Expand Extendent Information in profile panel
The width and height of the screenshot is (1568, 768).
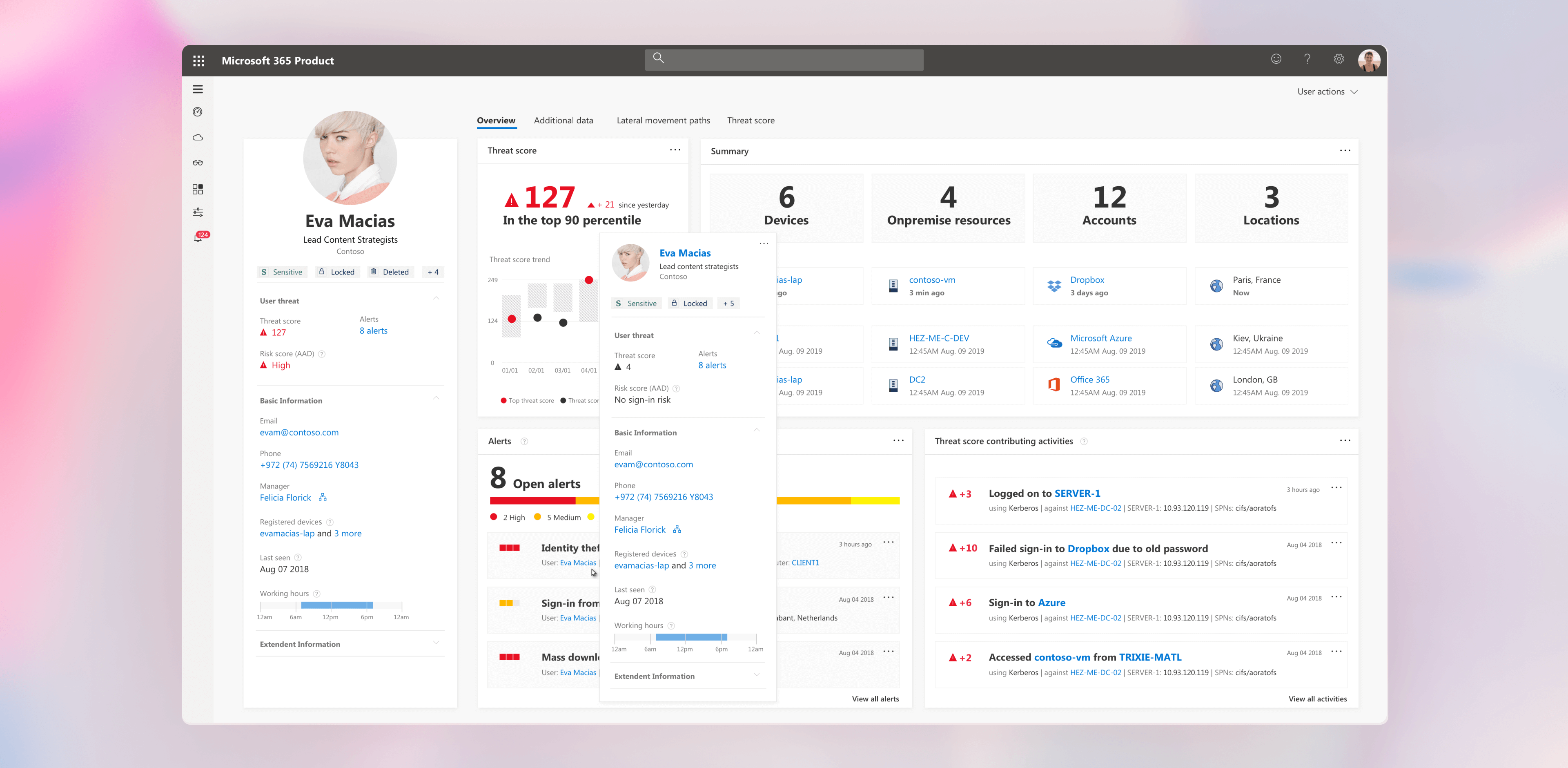pyautogui.click(x=436, y=643)
